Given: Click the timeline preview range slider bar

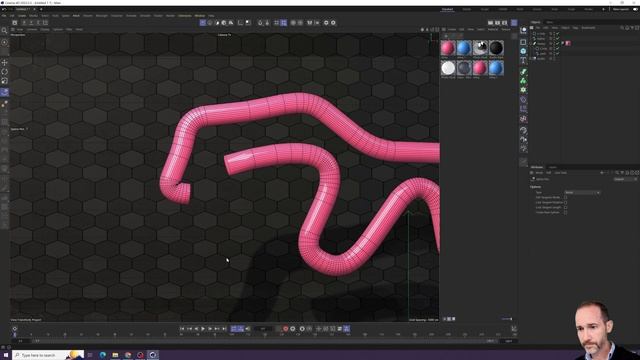Looking at the screenshot, I should click(265, 341).
